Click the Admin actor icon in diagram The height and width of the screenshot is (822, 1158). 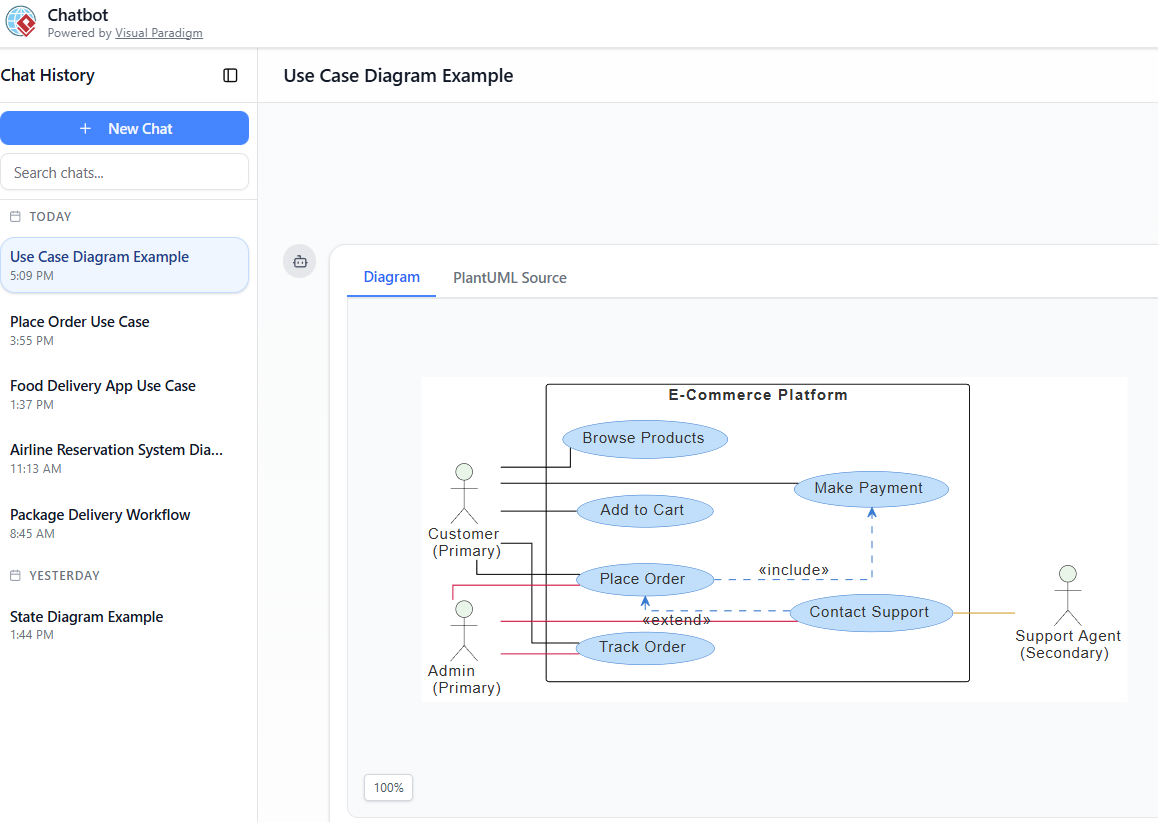click(463, 630)
